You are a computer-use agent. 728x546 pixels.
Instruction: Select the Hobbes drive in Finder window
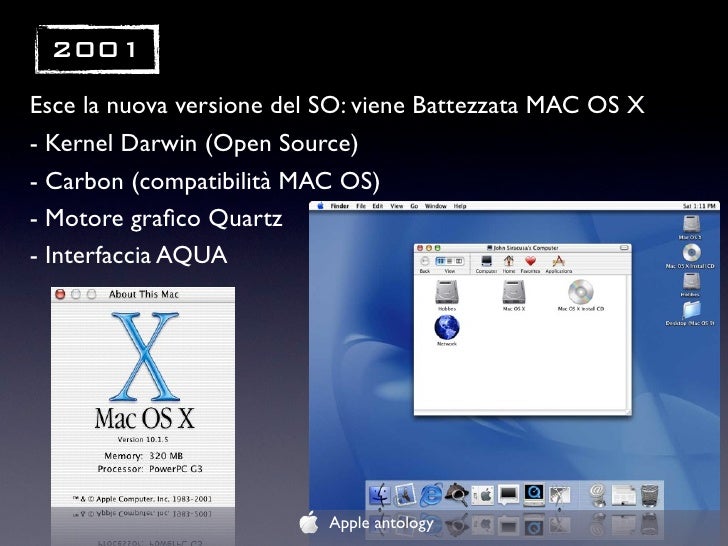click(447, 295)
